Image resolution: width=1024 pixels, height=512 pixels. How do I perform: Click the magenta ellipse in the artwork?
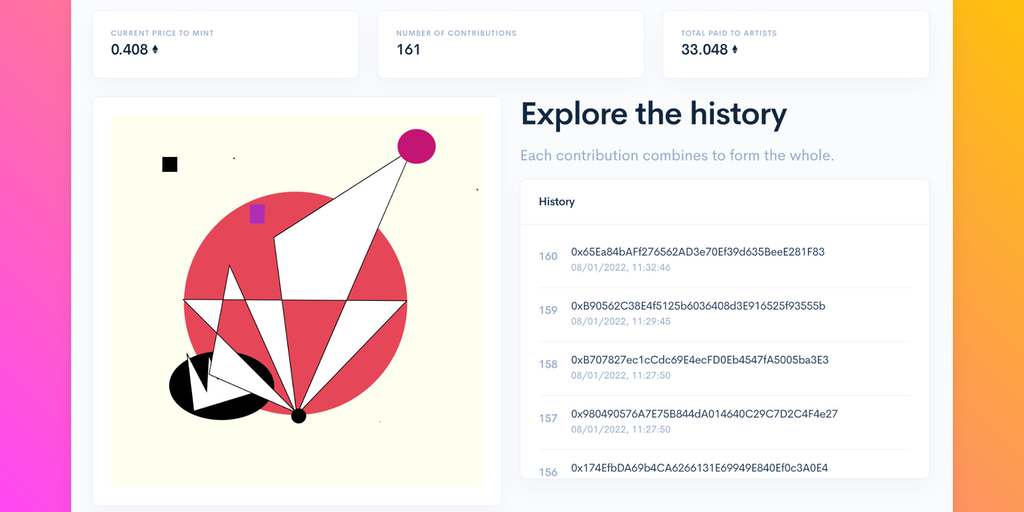click(416, 146)
